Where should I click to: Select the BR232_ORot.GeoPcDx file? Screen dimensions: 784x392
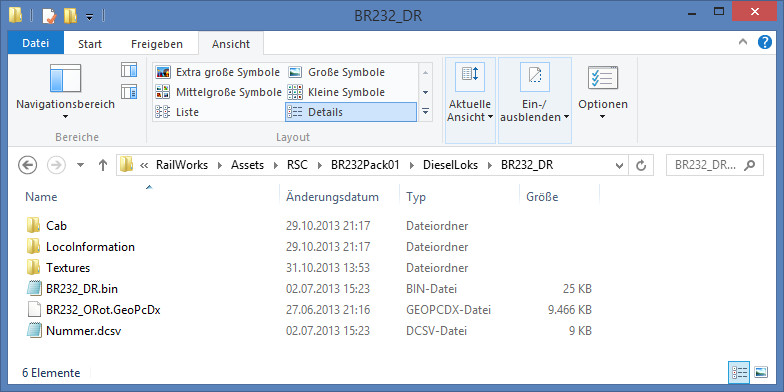[103, 310]
